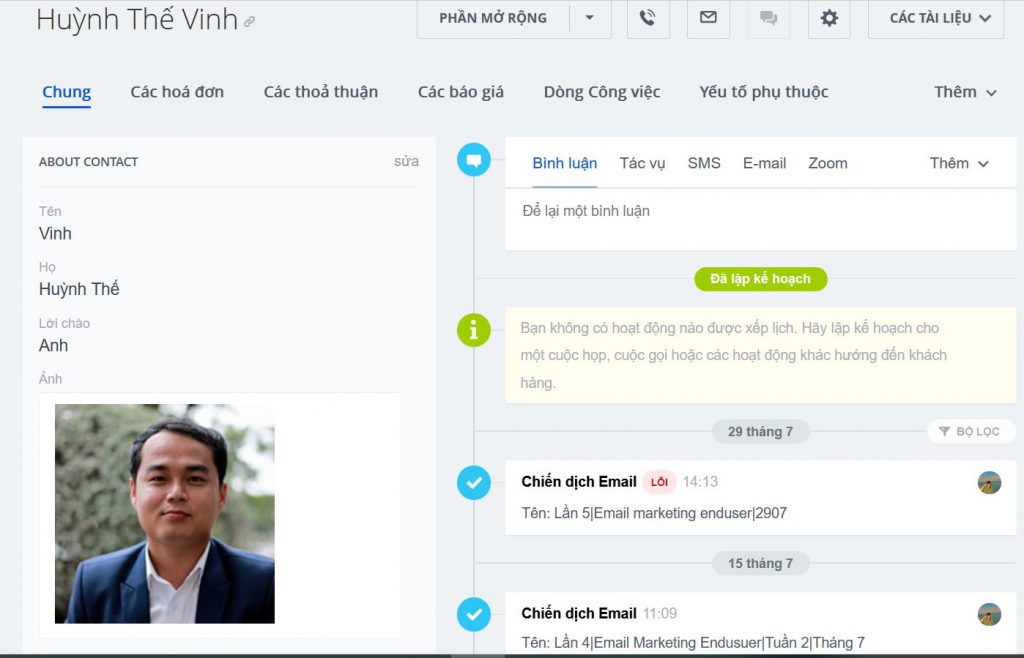Click the chat bubbles icon

pyautogui.click(x=768, y=18)
